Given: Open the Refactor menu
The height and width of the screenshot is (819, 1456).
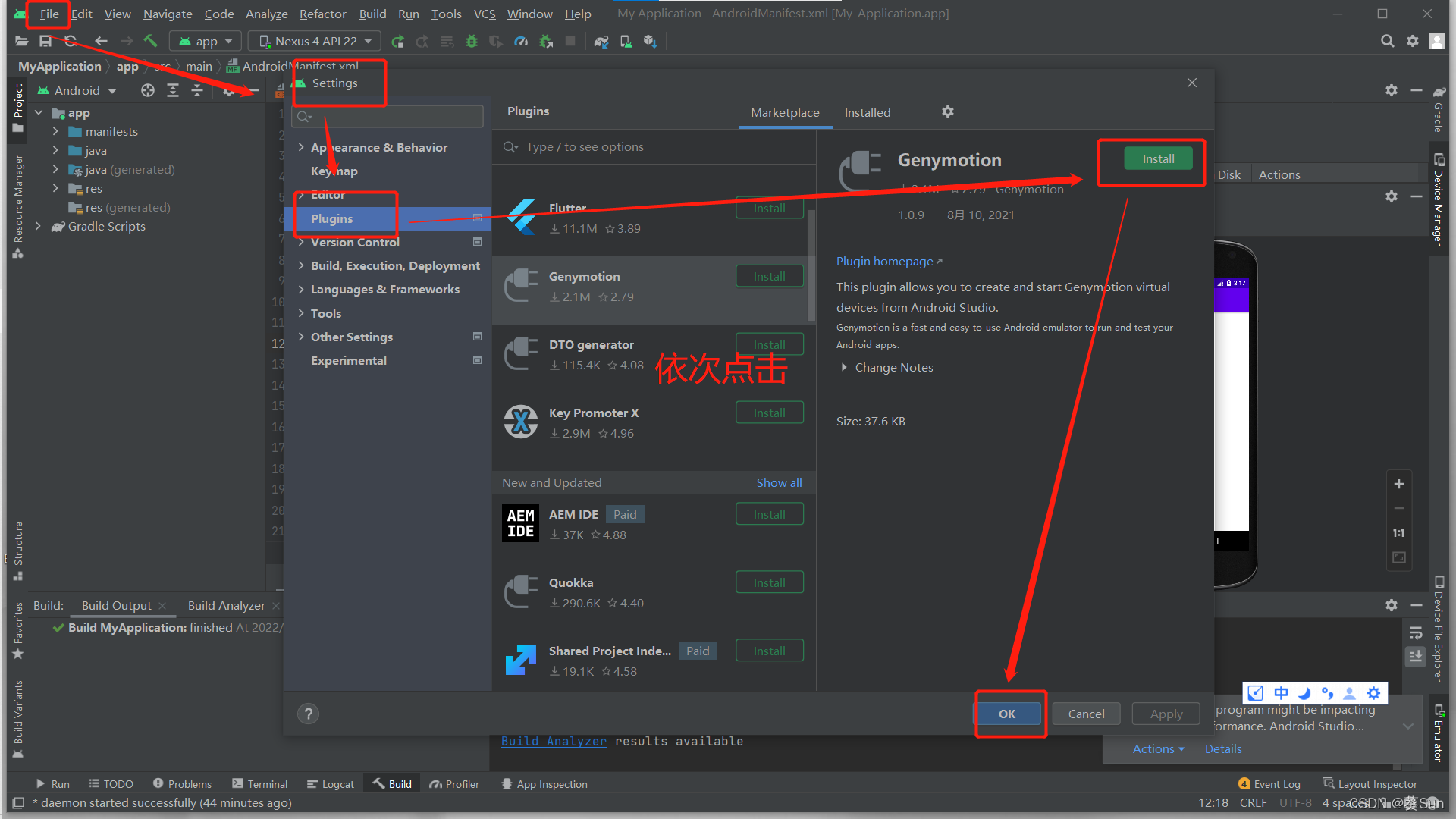Looking at the screenshot, I should click(x=322, y=14).
